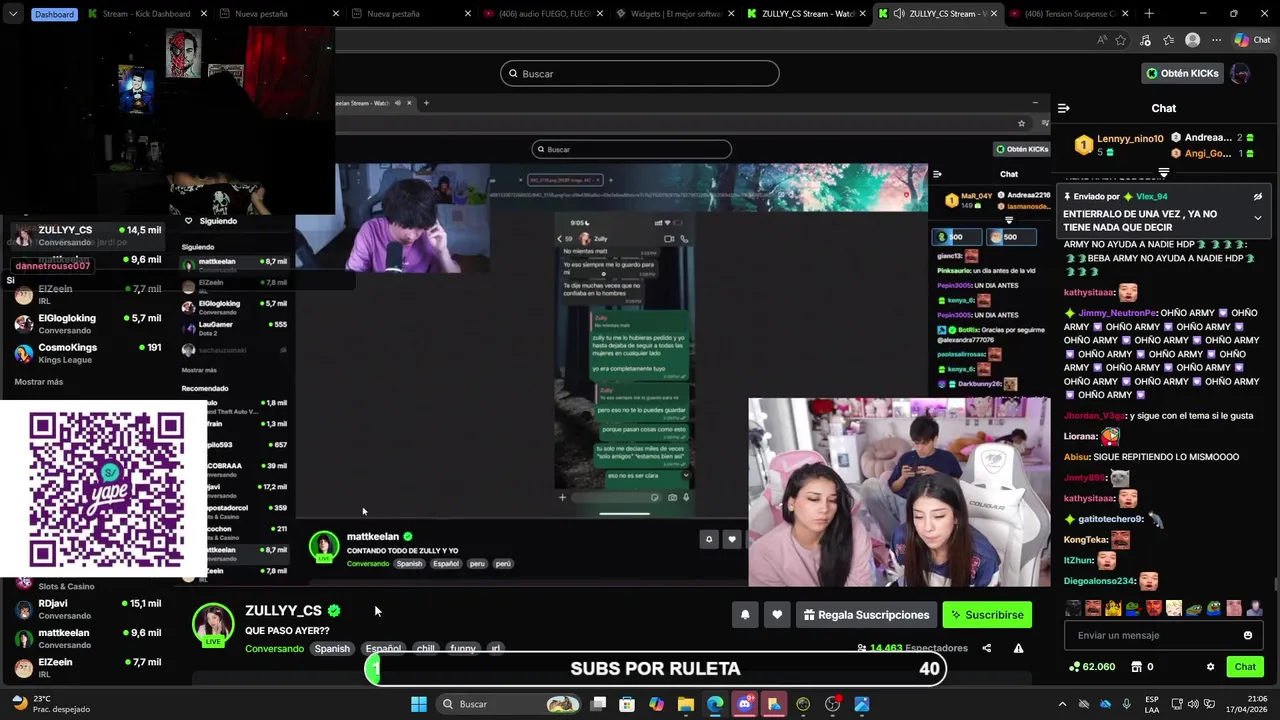
Task: Click ZULLYY_CS entry in sidebar
Action: 88,236
